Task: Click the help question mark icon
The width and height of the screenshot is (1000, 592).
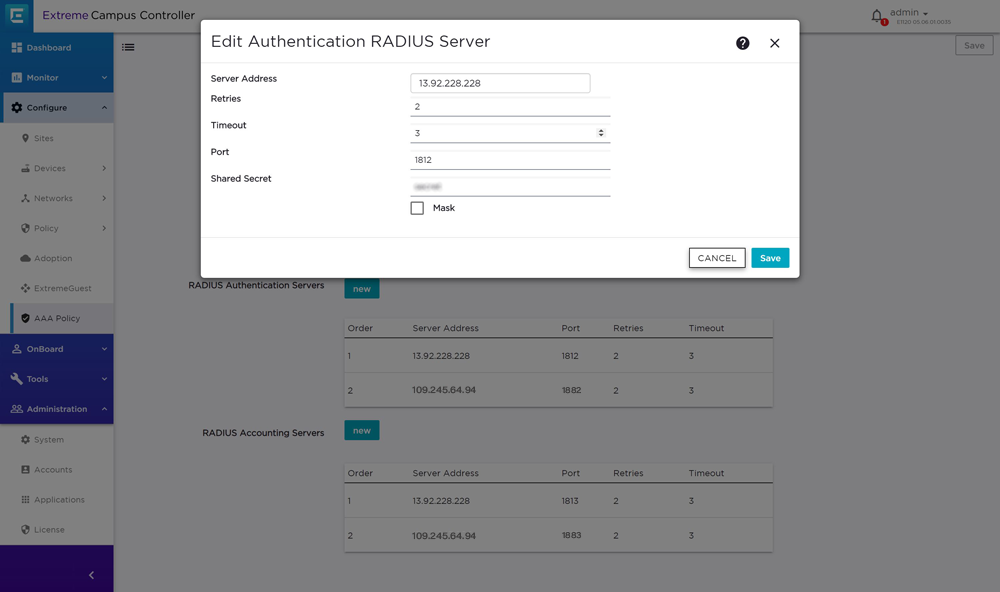Action: (x=742, y=43)
